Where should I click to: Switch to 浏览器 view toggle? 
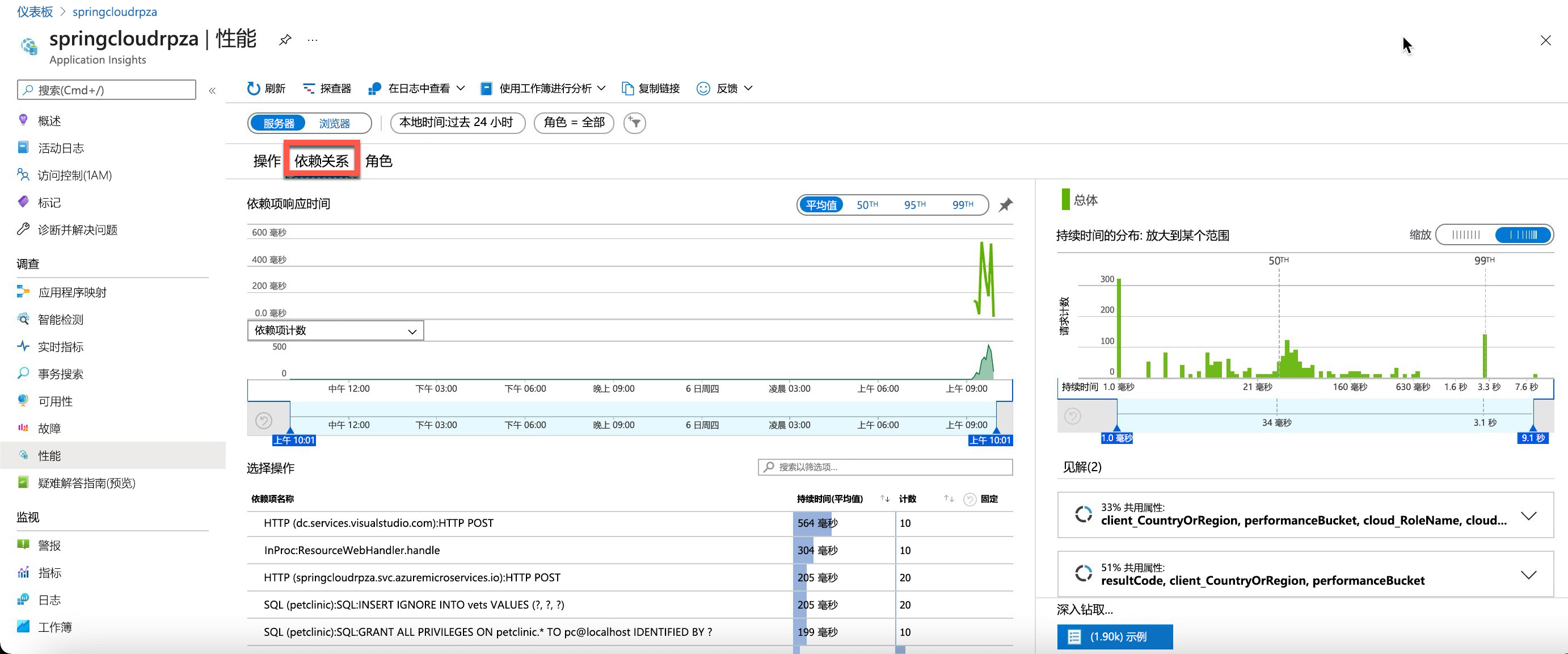coord(334,124)
